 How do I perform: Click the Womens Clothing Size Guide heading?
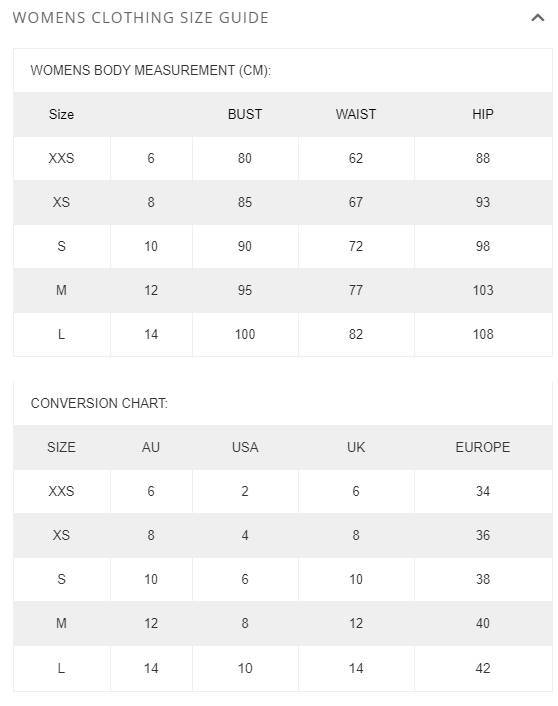[141, 18]
